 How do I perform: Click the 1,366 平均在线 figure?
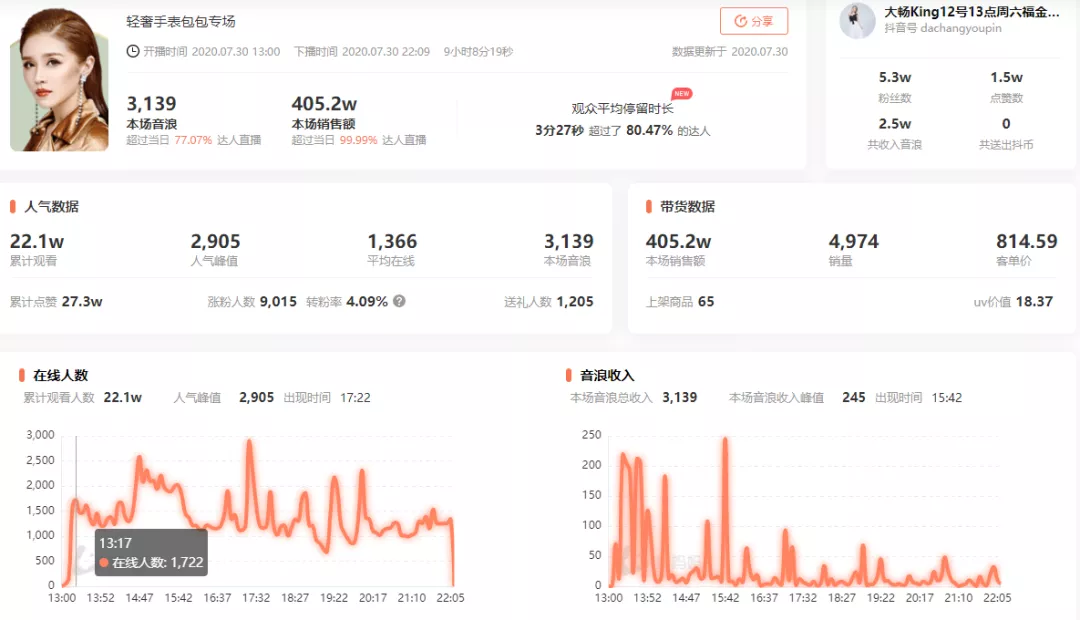(x=392, y=242)
